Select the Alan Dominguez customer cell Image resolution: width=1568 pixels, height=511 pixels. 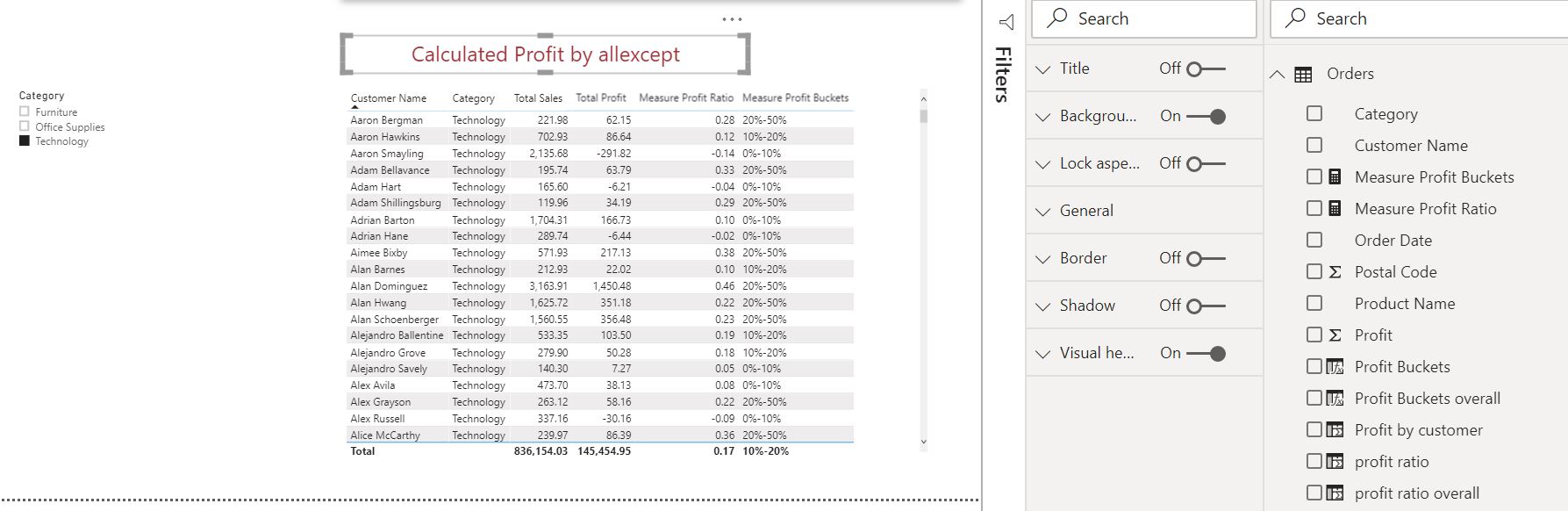point(389,286)
